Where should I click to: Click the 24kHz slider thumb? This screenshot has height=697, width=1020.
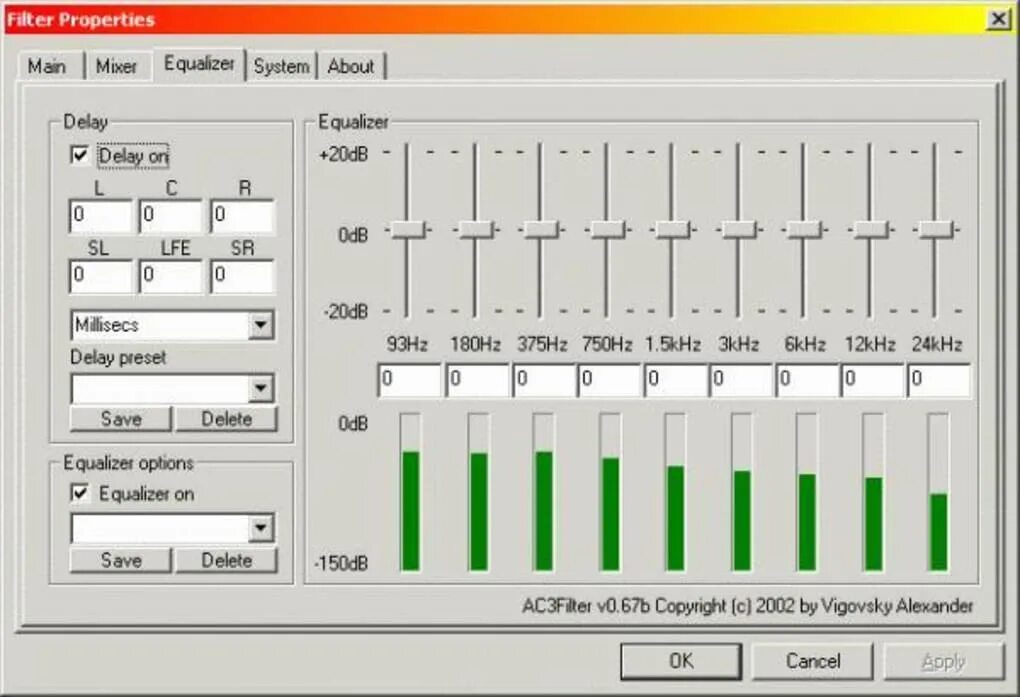[x=936, y=230]
